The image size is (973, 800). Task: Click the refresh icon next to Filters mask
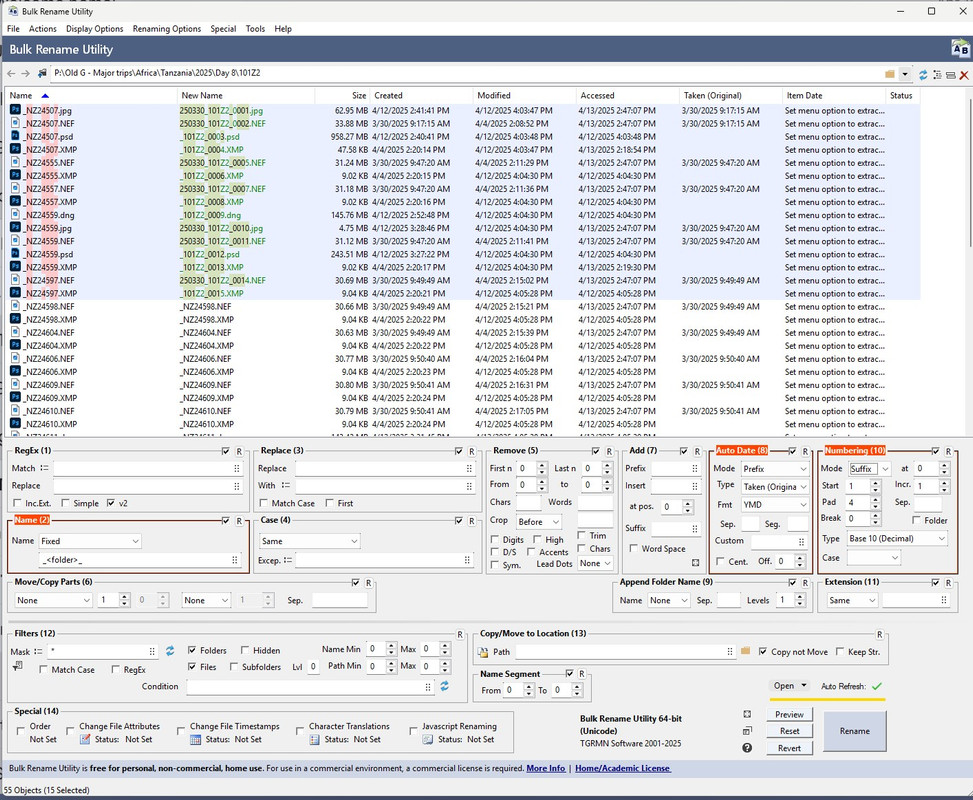click(x=169, y=650)
